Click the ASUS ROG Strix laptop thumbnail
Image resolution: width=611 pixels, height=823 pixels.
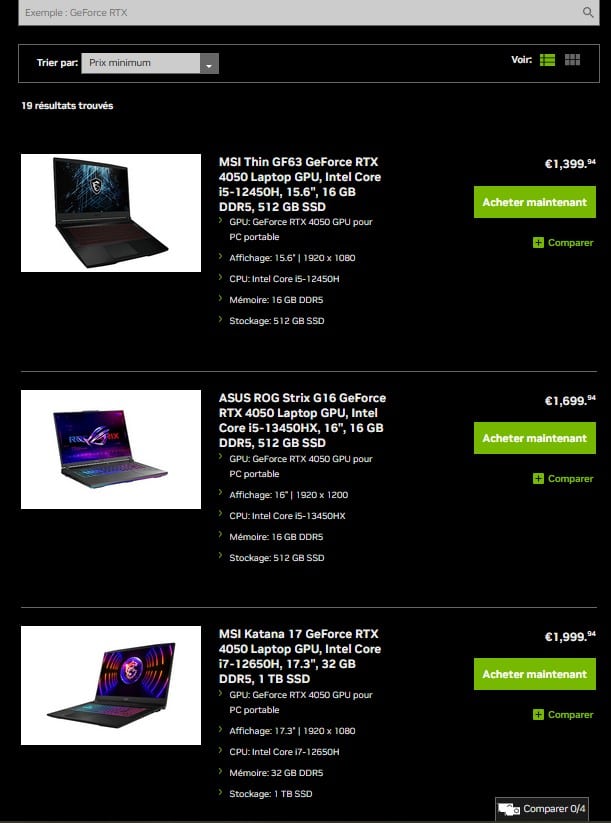(x=111, y=449)
